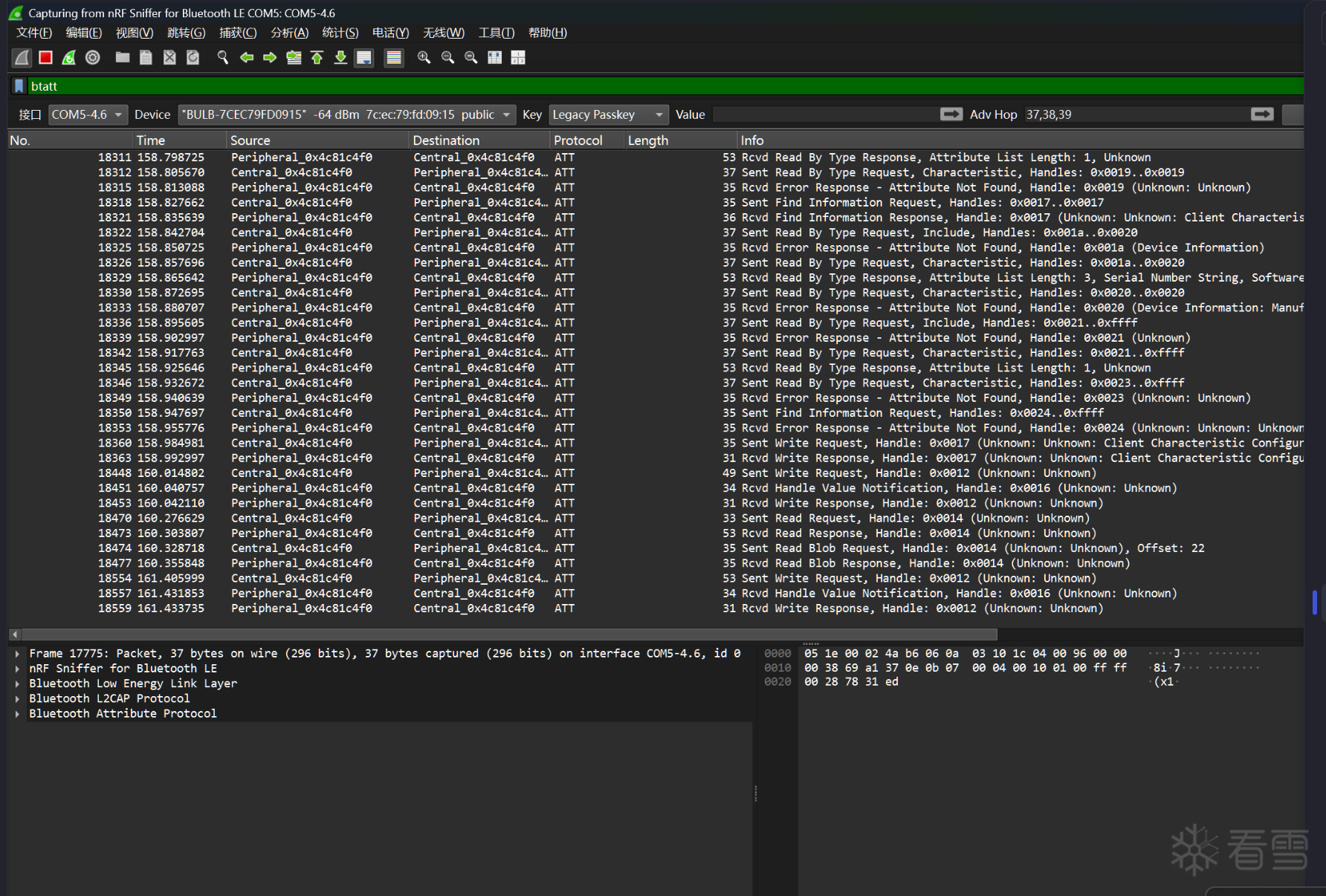This screenshot has width=1326, height=896.
Task: Sort by the Protocol column header
Action: point(588,140)
